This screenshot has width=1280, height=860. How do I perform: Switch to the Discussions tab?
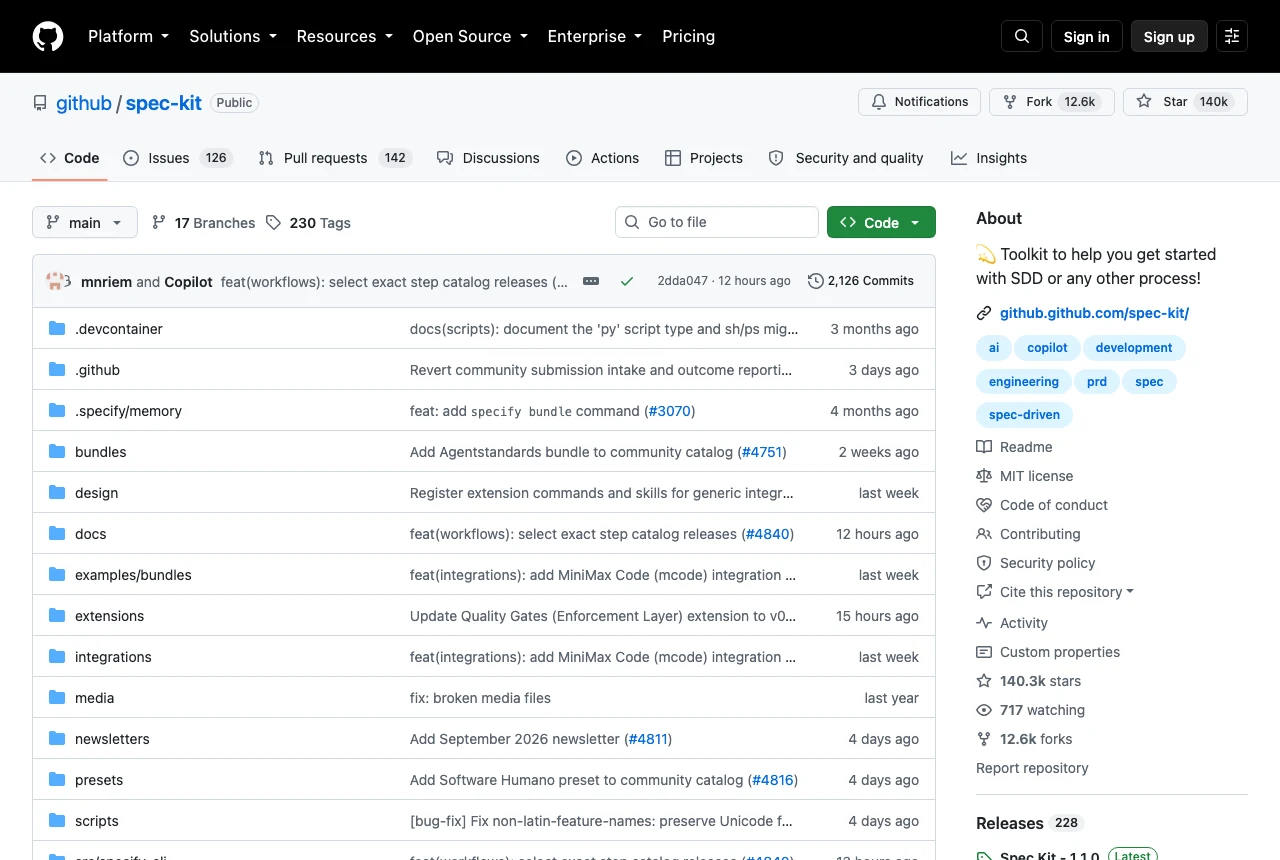click(x=487, y=158)
